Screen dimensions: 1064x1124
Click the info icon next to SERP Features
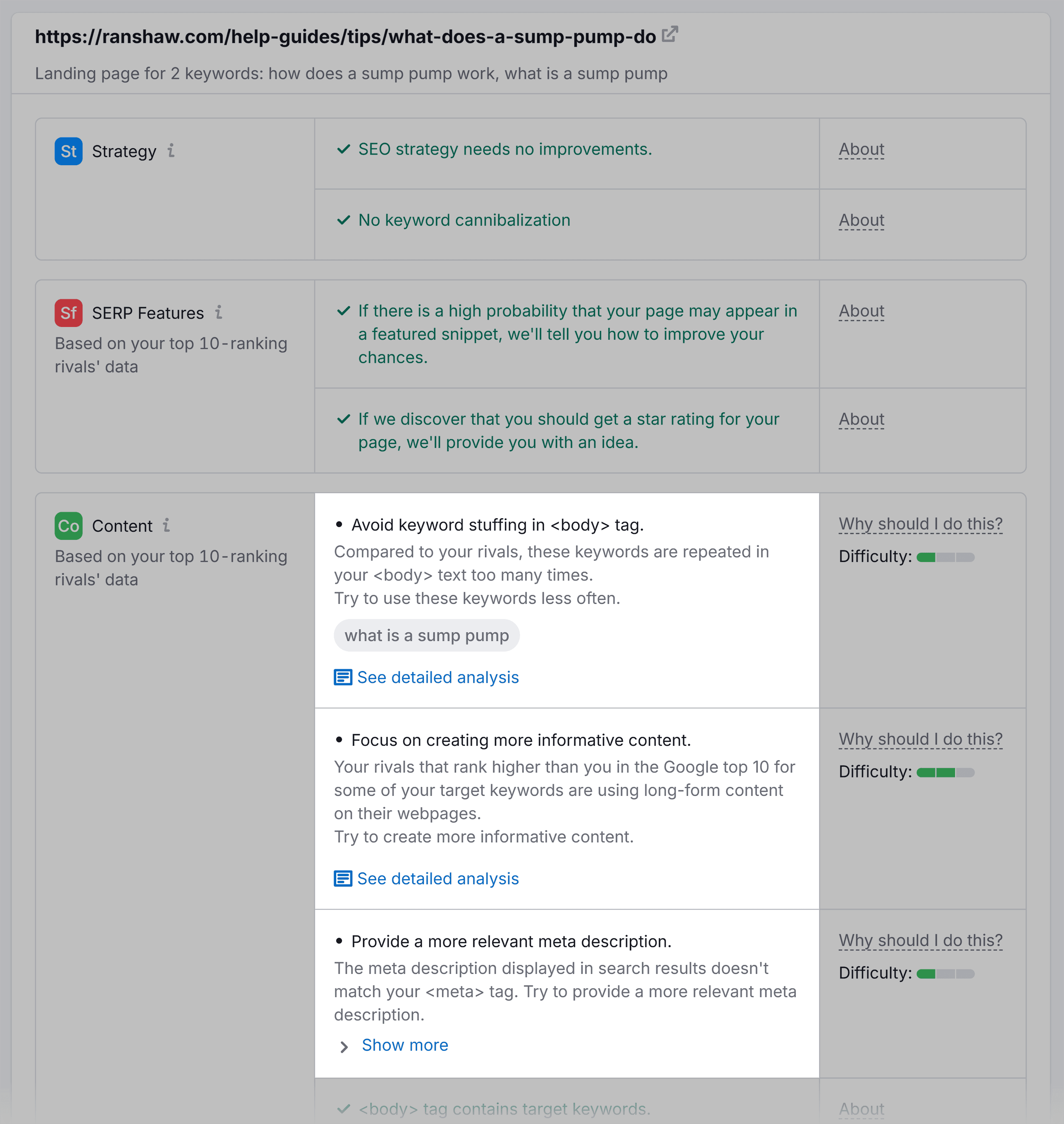220,312
